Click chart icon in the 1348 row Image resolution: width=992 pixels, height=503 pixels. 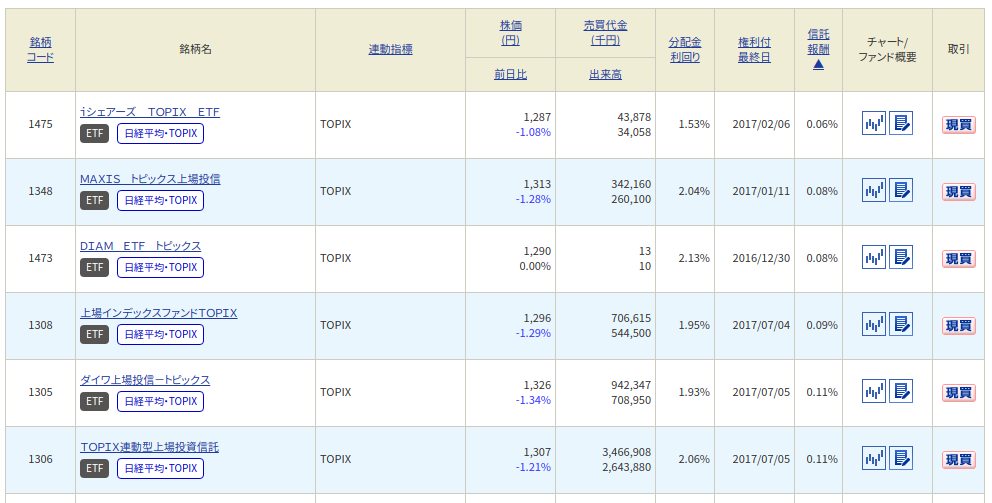click(x=874, y=190)
